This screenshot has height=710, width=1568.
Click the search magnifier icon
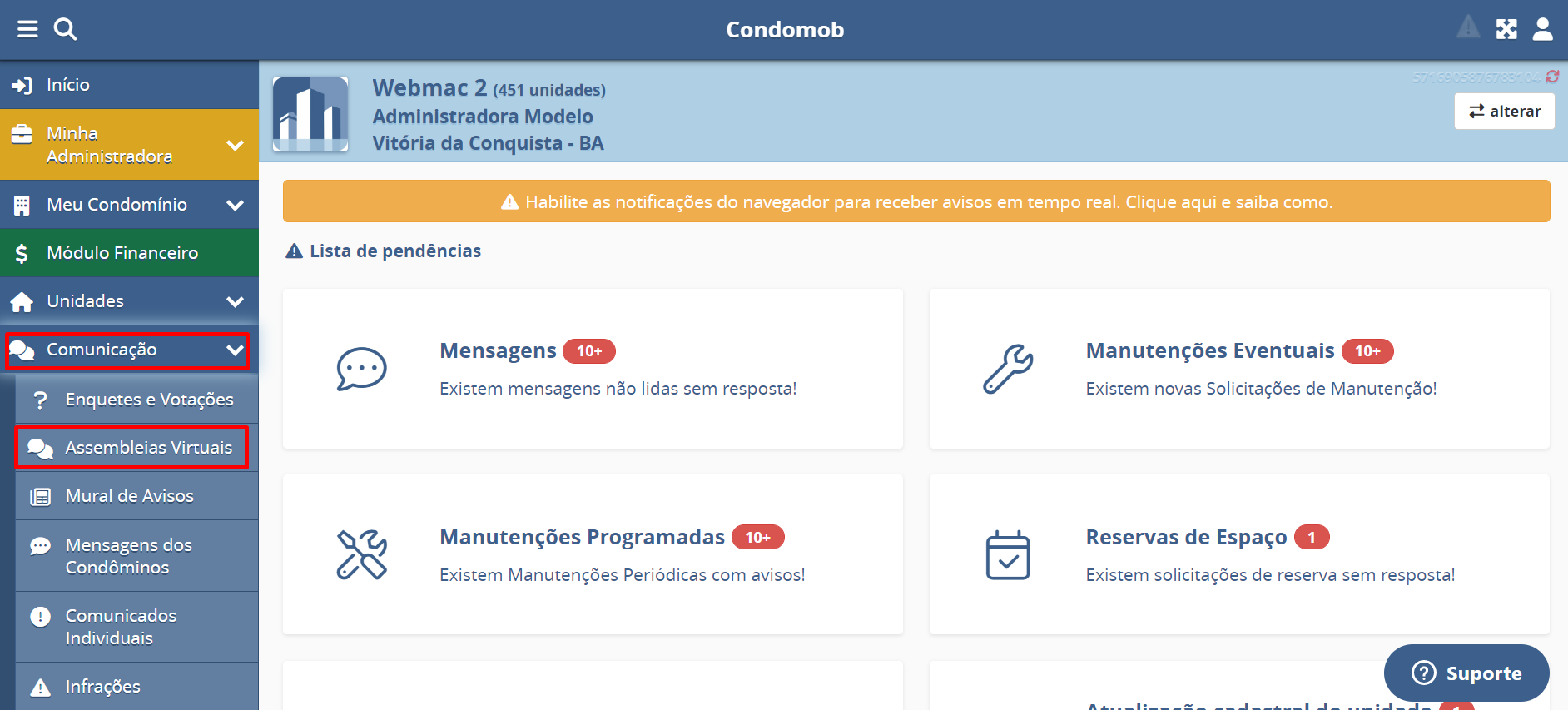65,30
